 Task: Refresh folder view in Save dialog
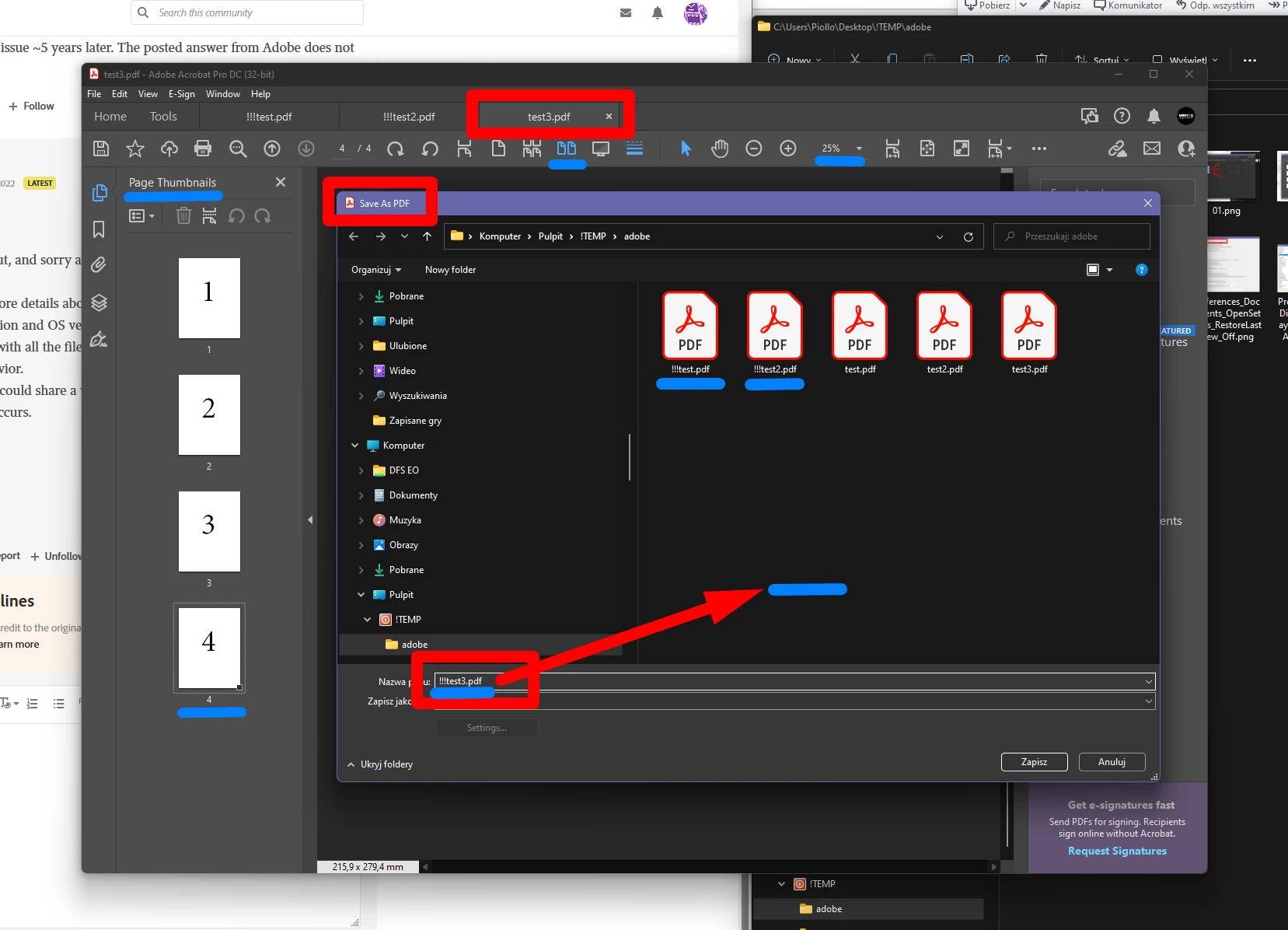coord(969,236)
